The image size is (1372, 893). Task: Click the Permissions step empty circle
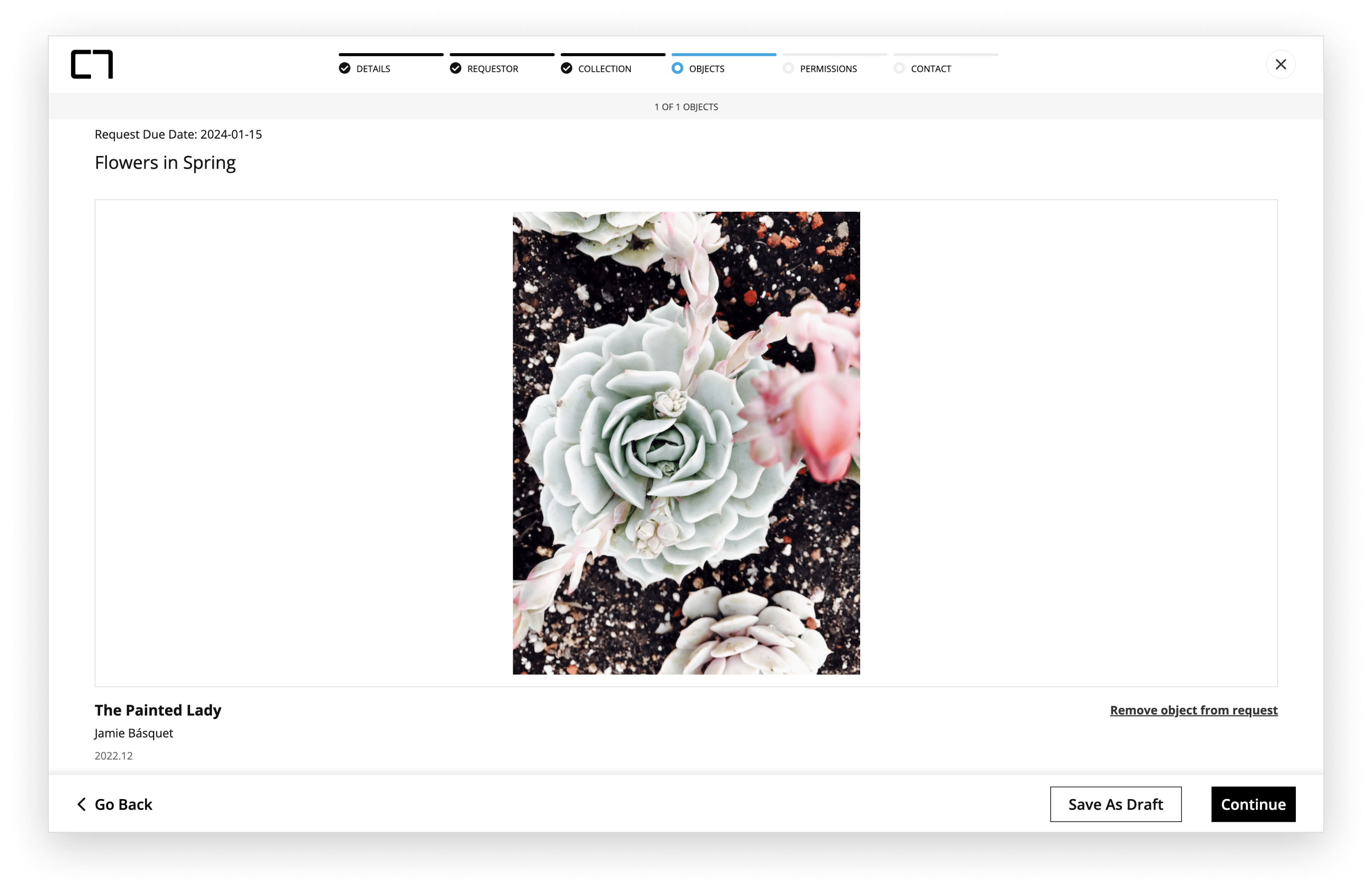click(788, 69)
